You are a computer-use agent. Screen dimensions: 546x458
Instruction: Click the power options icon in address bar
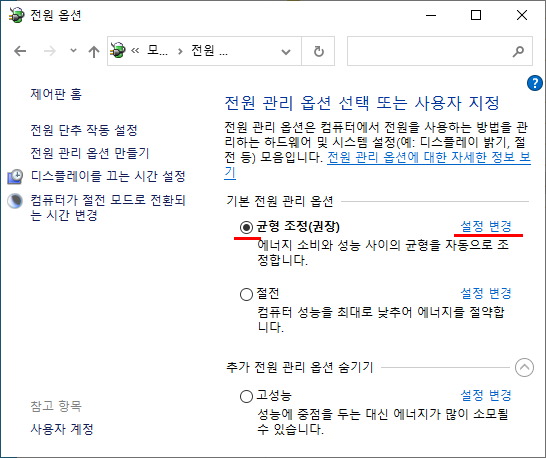[x=117, y=51]
